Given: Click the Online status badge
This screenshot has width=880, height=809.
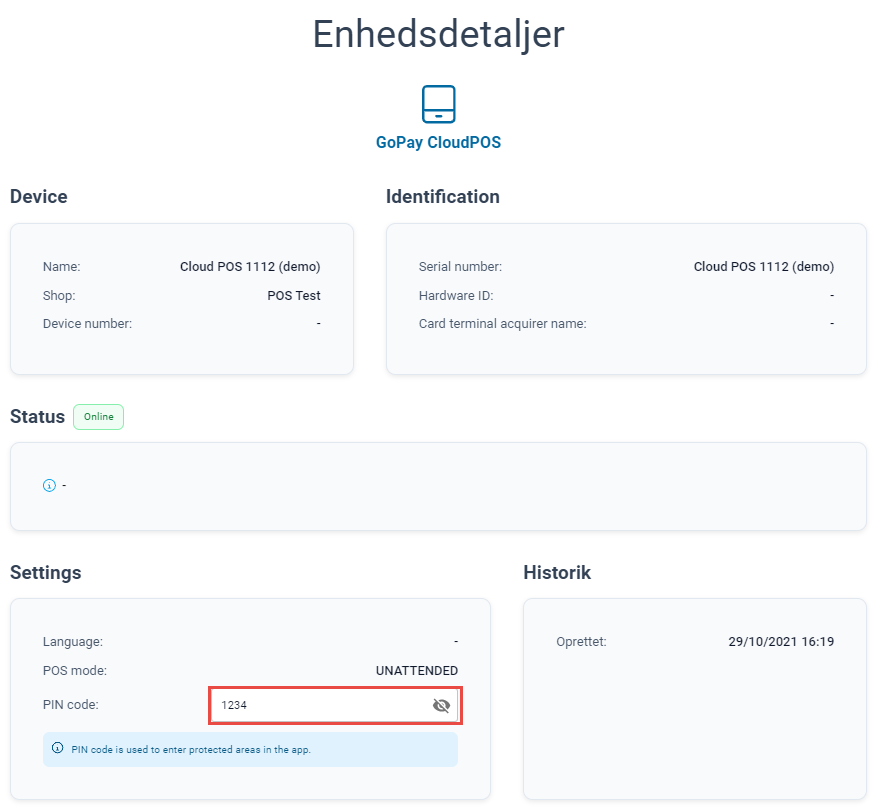Looking at the screenshot, I should click(99, 417).
